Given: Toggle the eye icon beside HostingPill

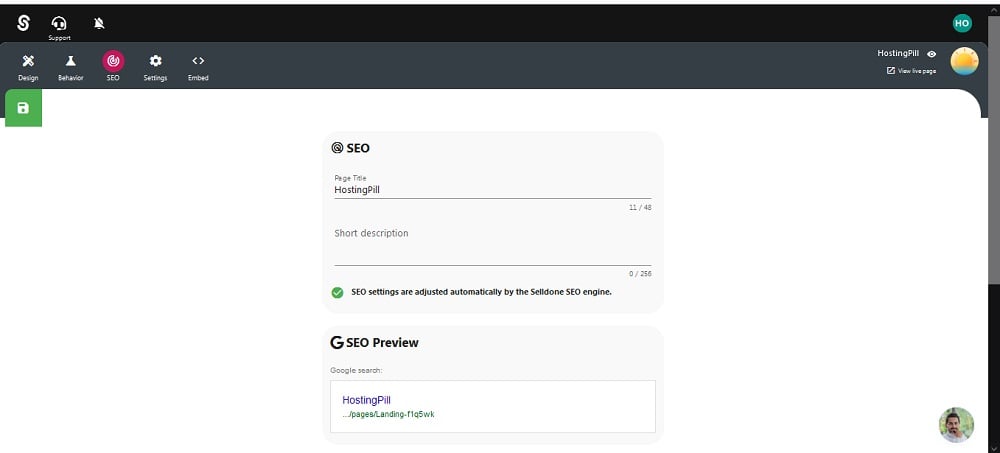Looking at the screenshot, I should [932, 54].
